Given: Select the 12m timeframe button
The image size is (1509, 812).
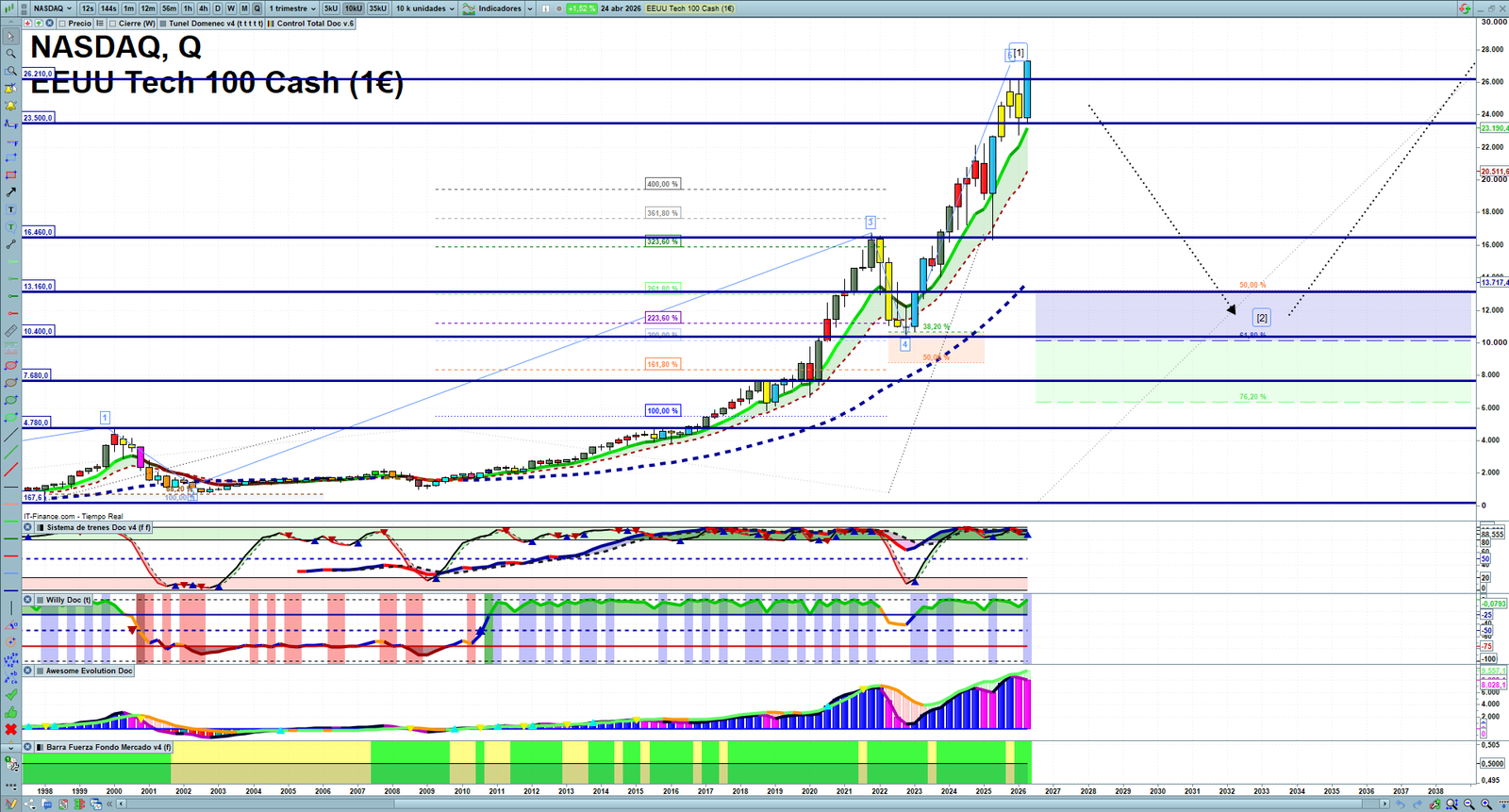Looking at the screenshot, I should [148, 8].
